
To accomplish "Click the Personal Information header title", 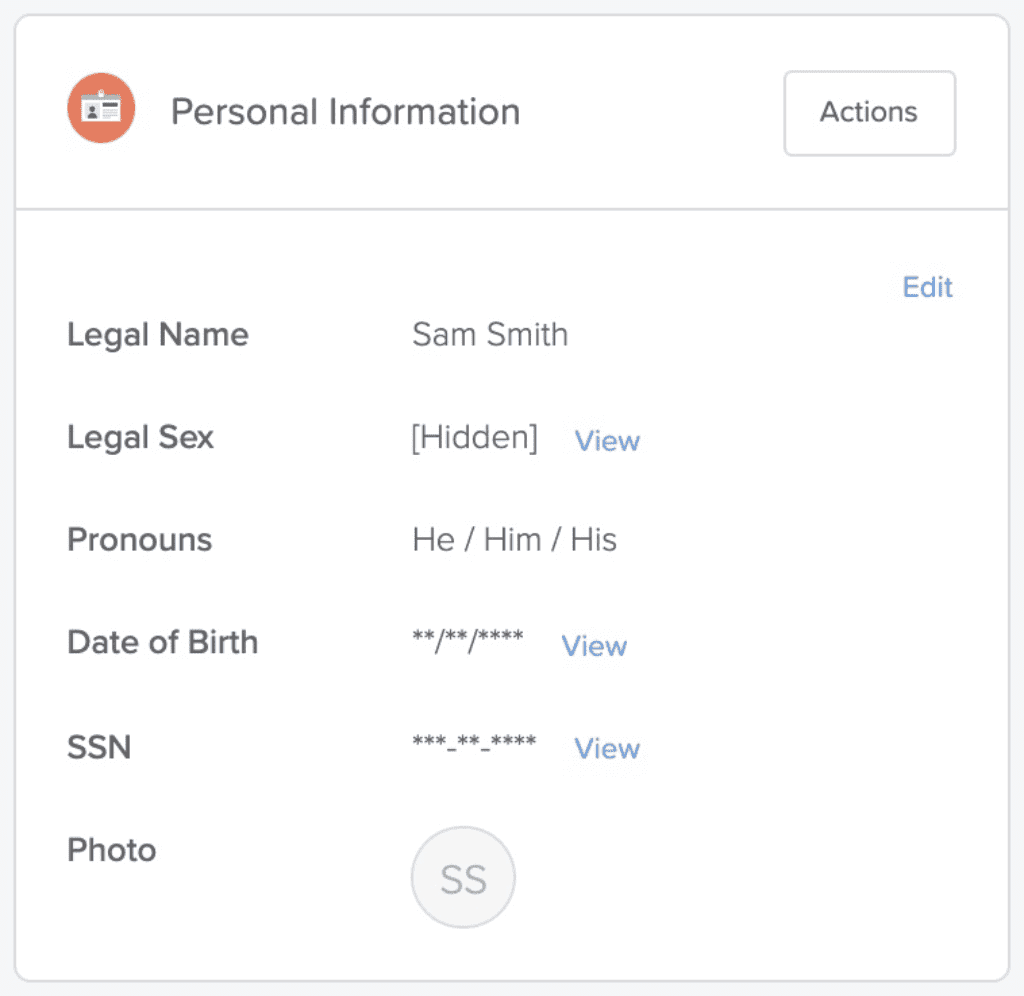I will 345,112.
